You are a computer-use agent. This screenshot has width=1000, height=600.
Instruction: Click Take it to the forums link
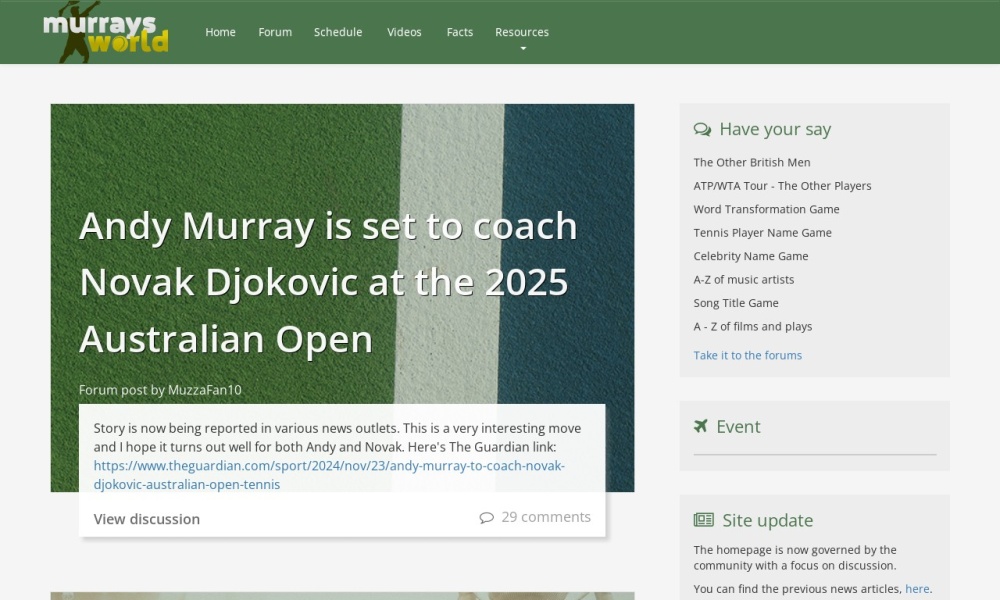tap(747, 355)
